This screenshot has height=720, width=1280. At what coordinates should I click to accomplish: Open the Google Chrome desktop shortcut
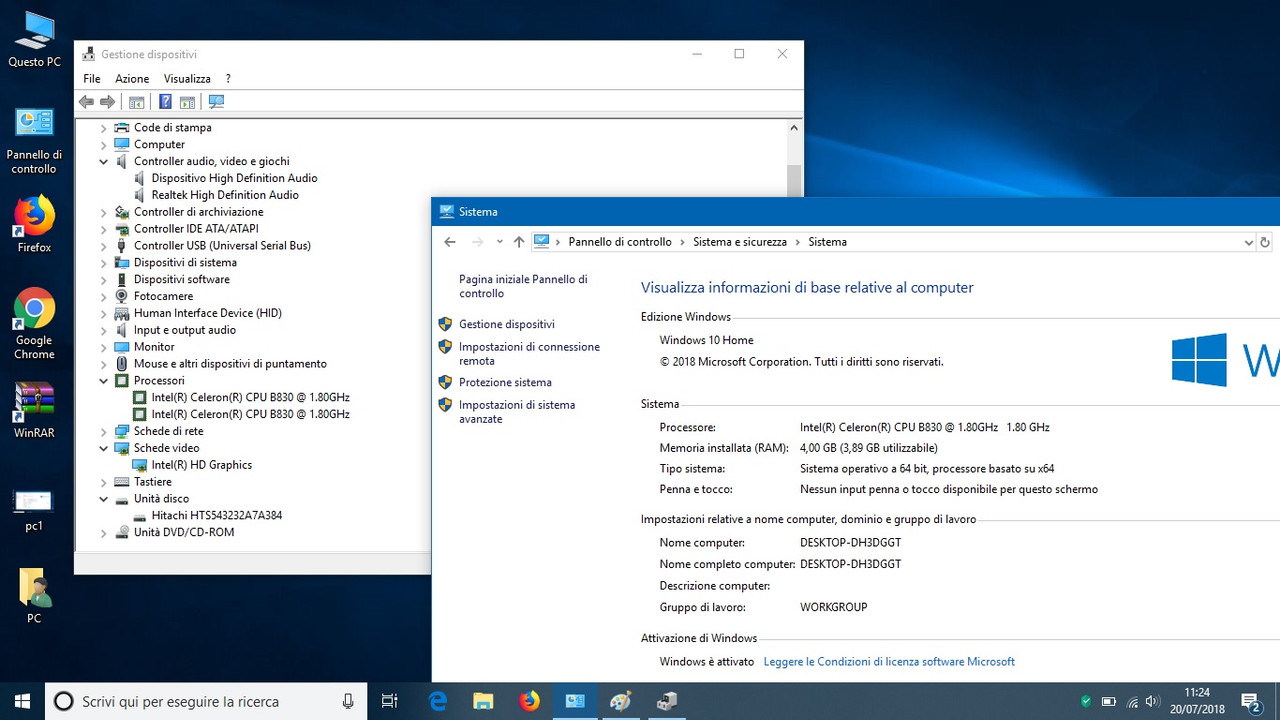[34, 324]
